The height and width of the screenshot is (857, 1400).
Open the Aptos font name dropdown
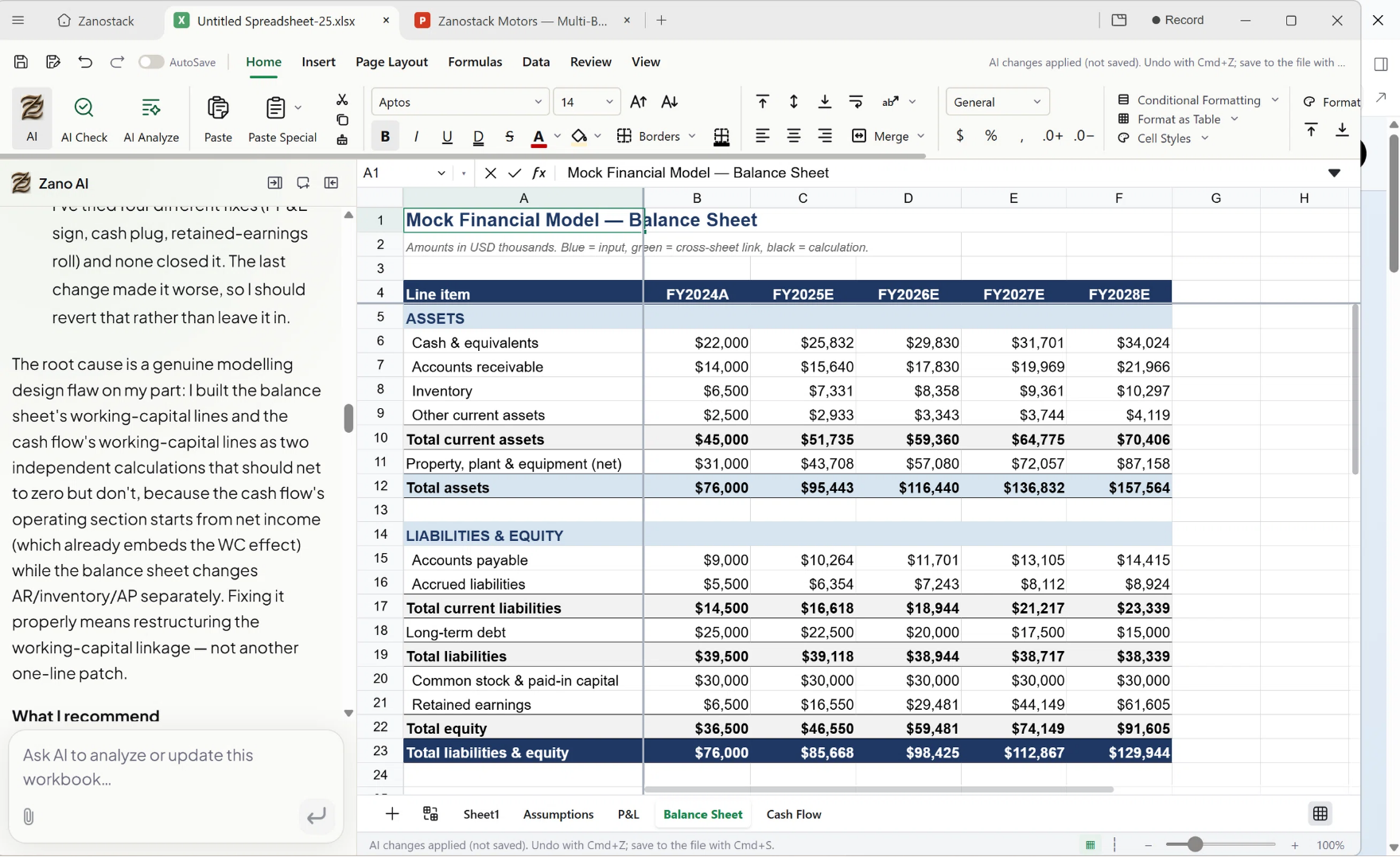[x=460, y=102]
